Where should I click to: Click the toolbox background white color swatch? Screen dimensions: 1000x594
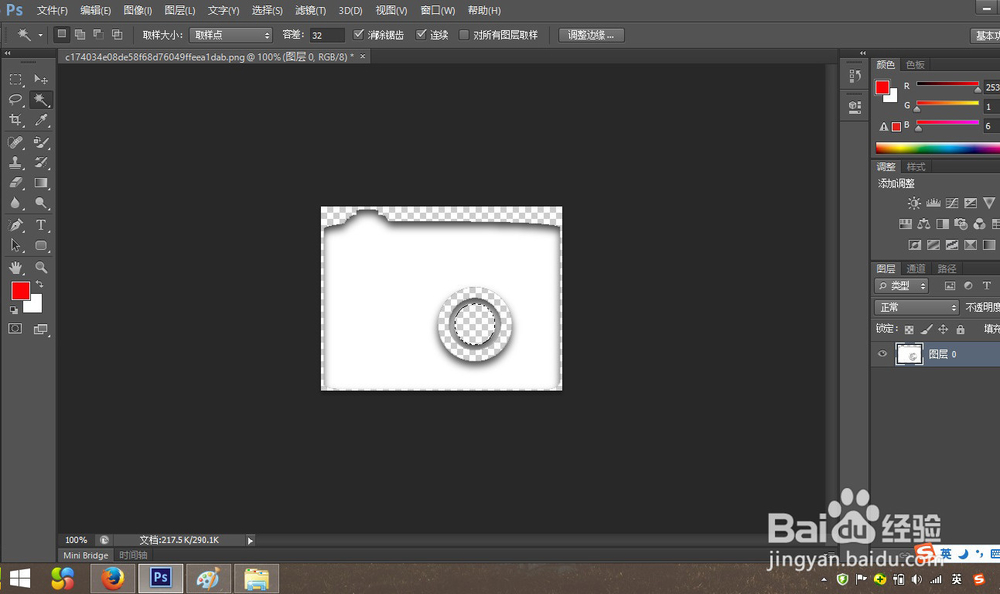click(x=35, y=306)
